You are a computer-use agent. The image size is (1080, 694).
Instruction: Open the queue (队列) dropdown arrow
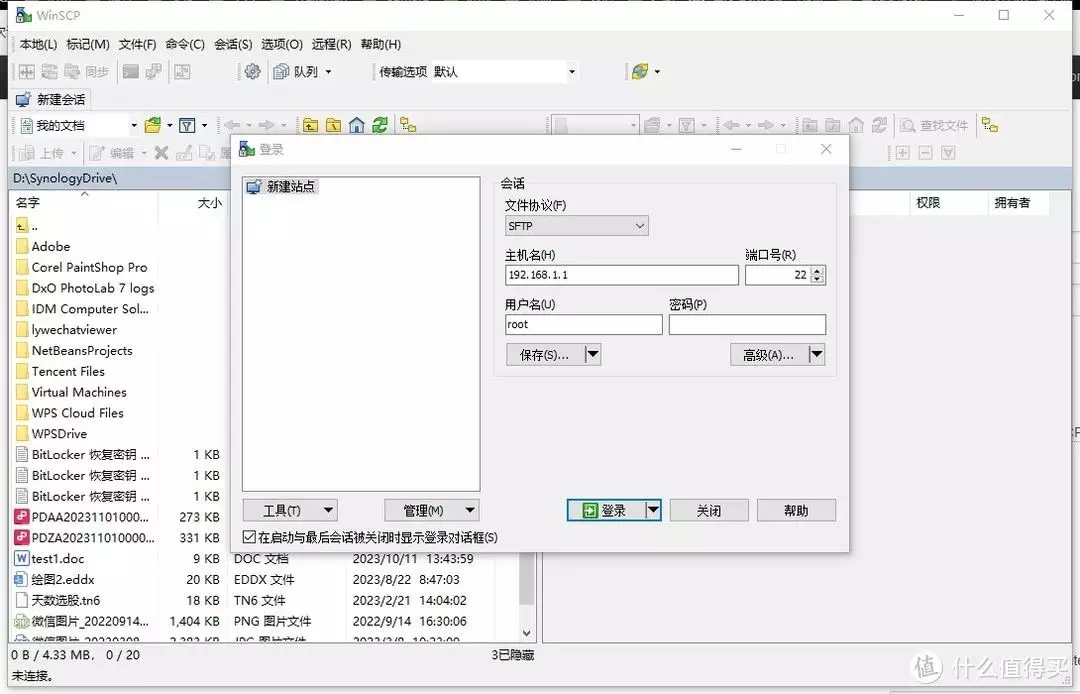point(329,72)
